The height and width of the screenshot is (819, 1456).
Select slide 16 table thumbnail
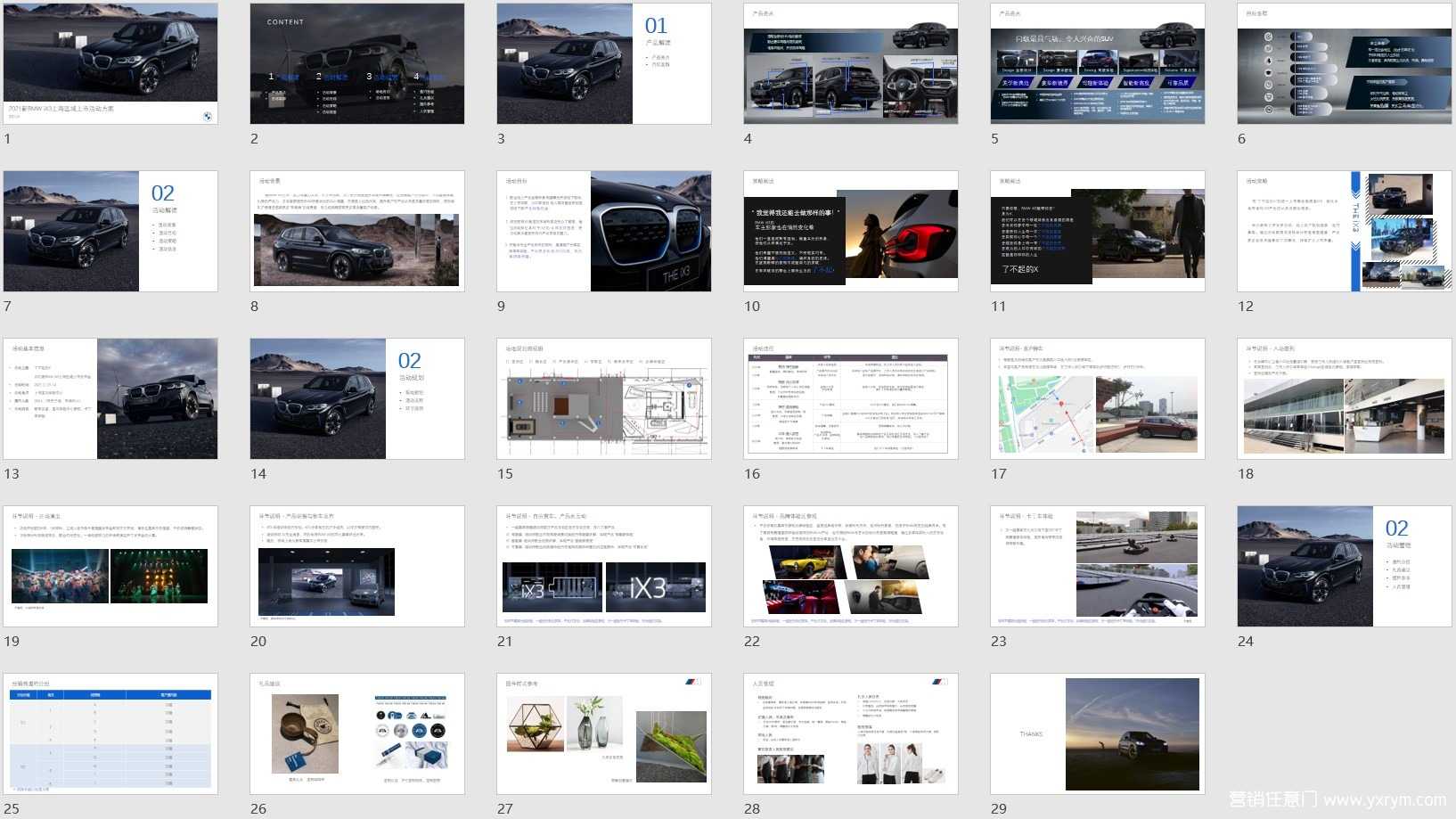(851, 398)
